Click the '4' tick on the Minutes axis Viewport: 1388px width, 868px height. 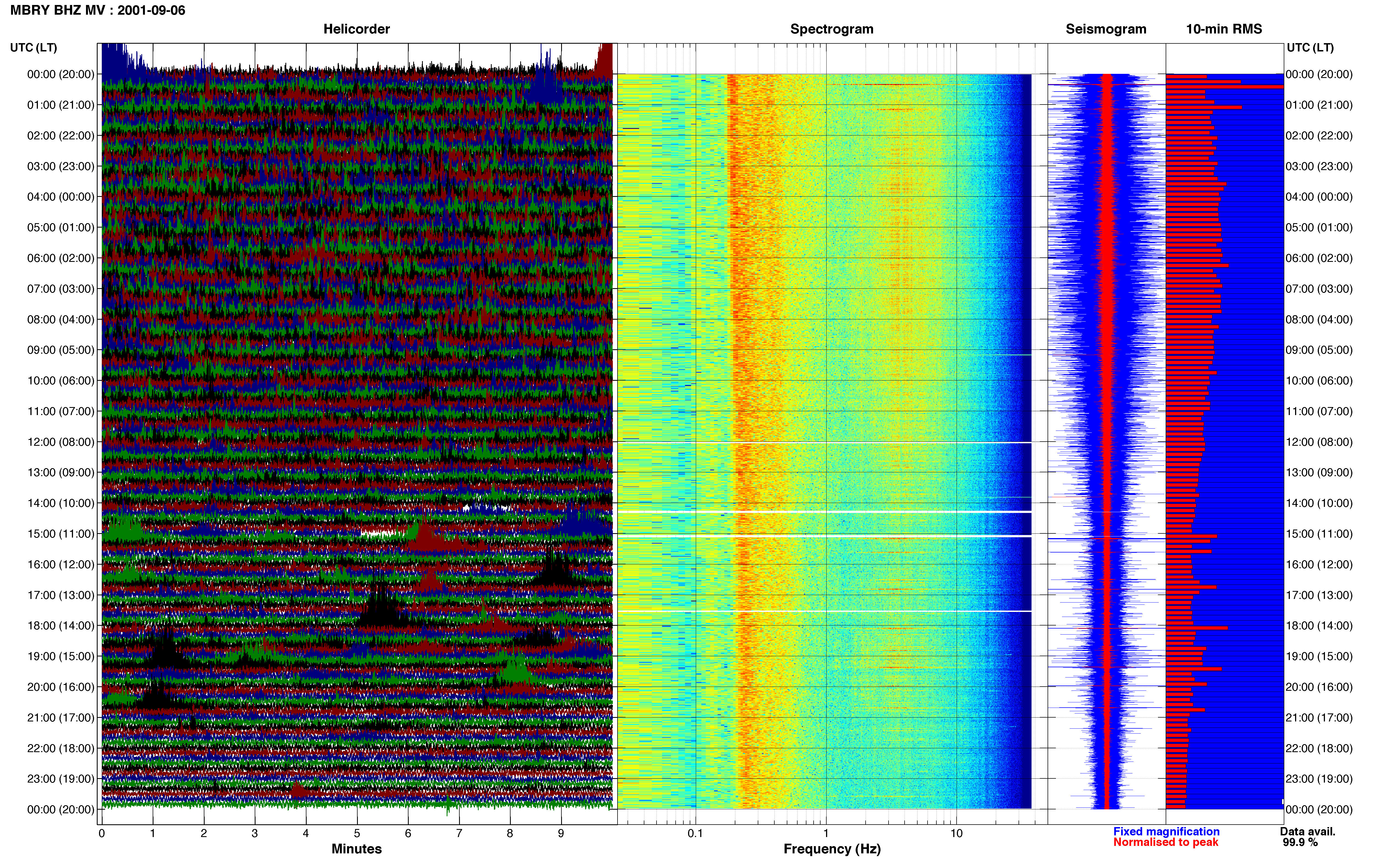coord(306,833)
